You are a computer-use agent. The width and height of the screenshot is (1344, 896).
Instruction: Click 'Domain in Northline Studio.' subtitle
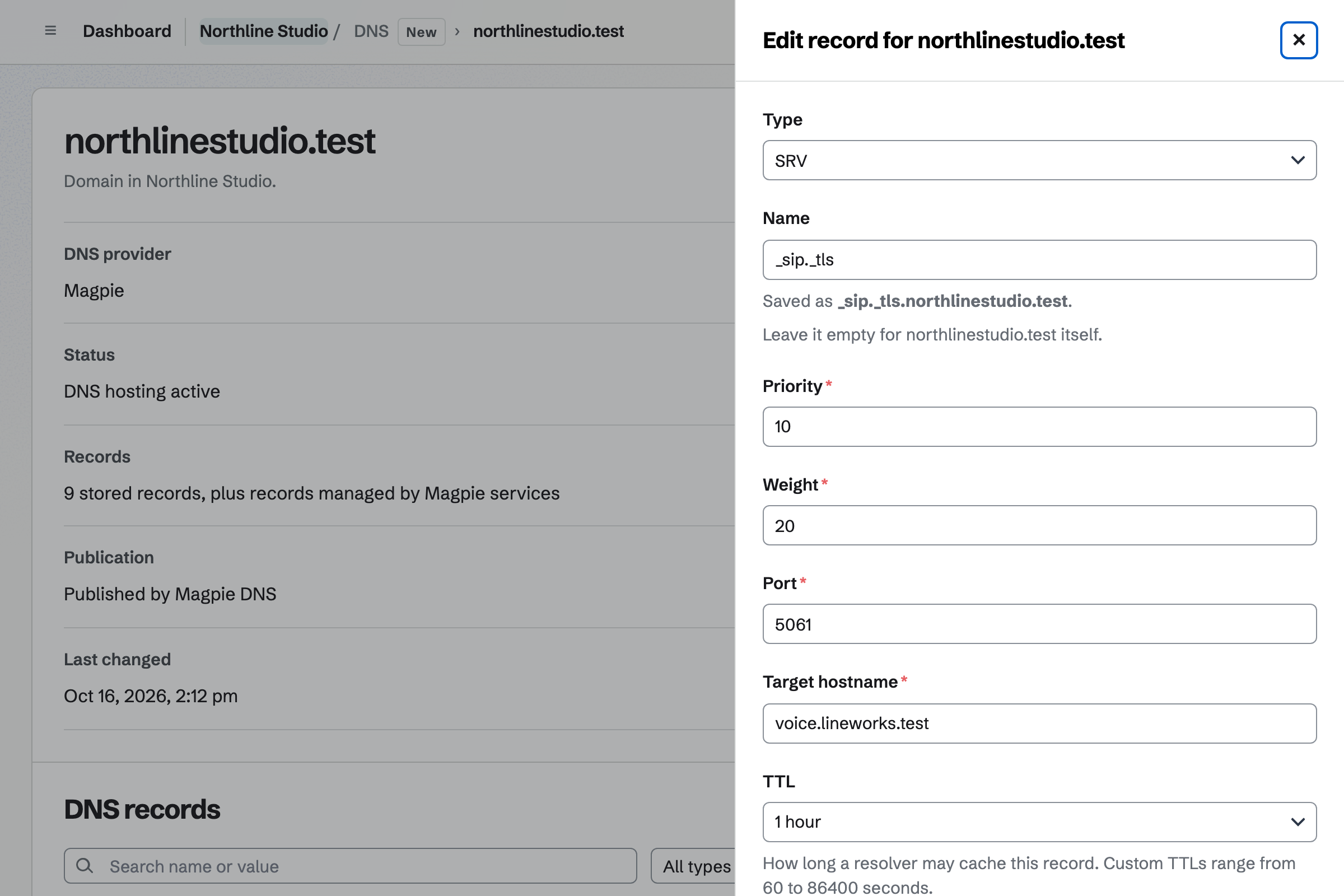[x=170, y=181]
